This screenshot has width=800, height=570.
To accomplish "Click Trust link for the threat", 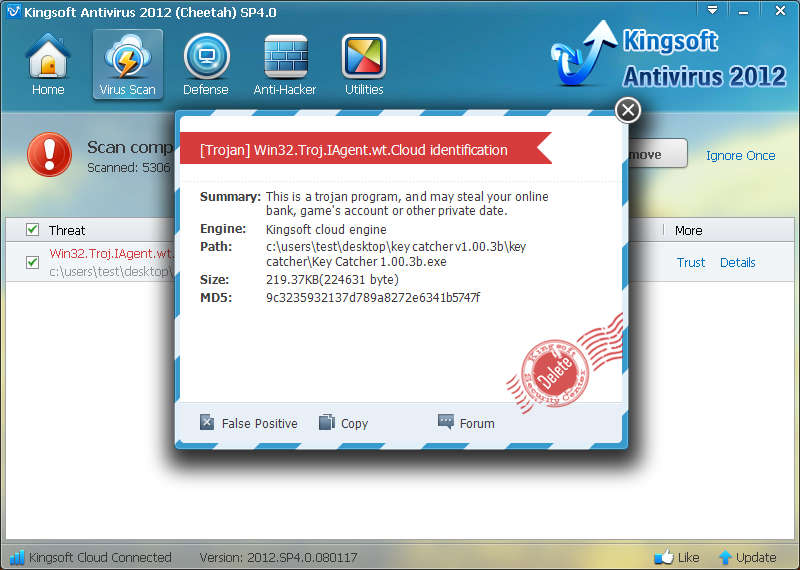I will [x=691, y=262].
